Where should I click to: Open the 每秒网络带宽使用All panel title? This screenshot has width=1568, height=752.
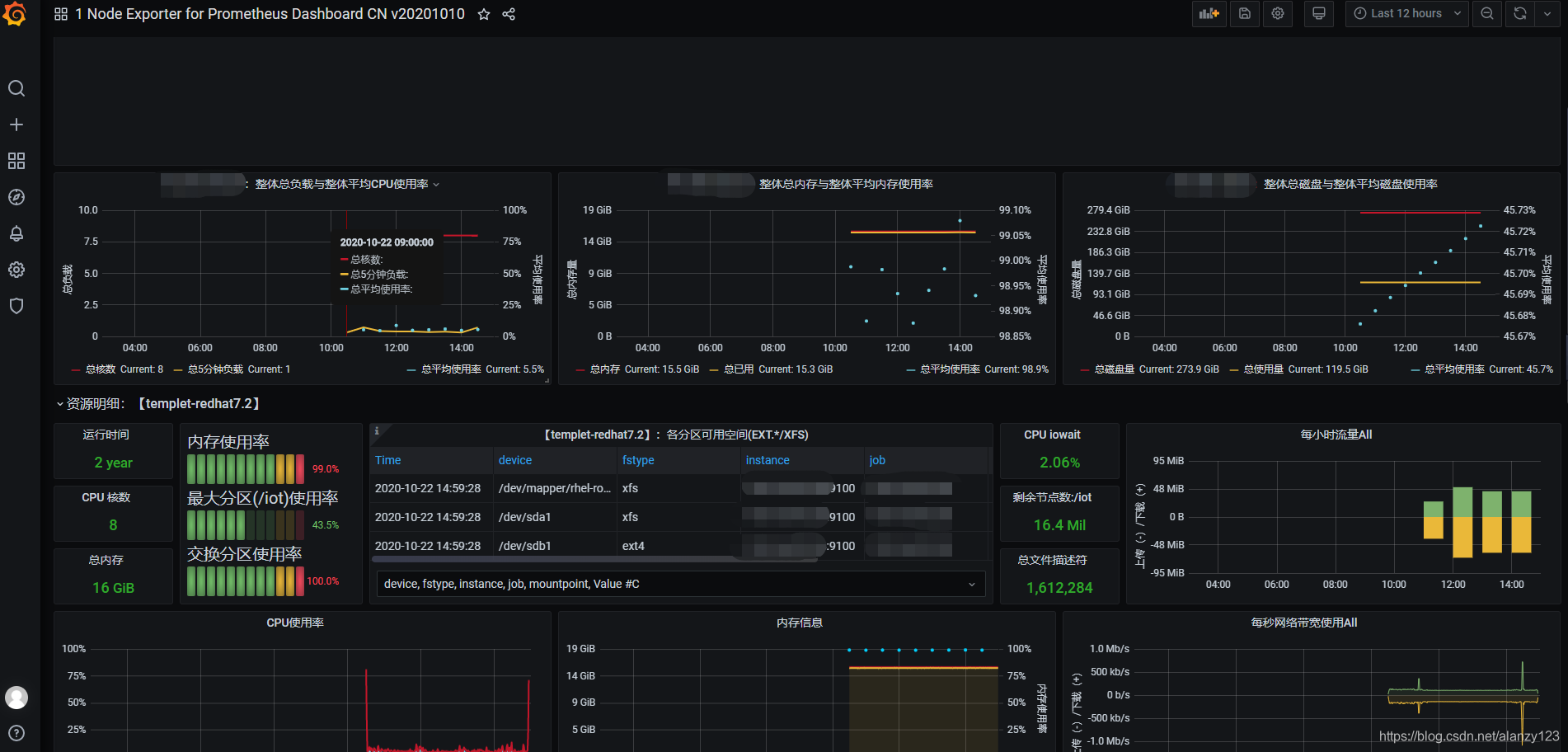coord(1304,623)
